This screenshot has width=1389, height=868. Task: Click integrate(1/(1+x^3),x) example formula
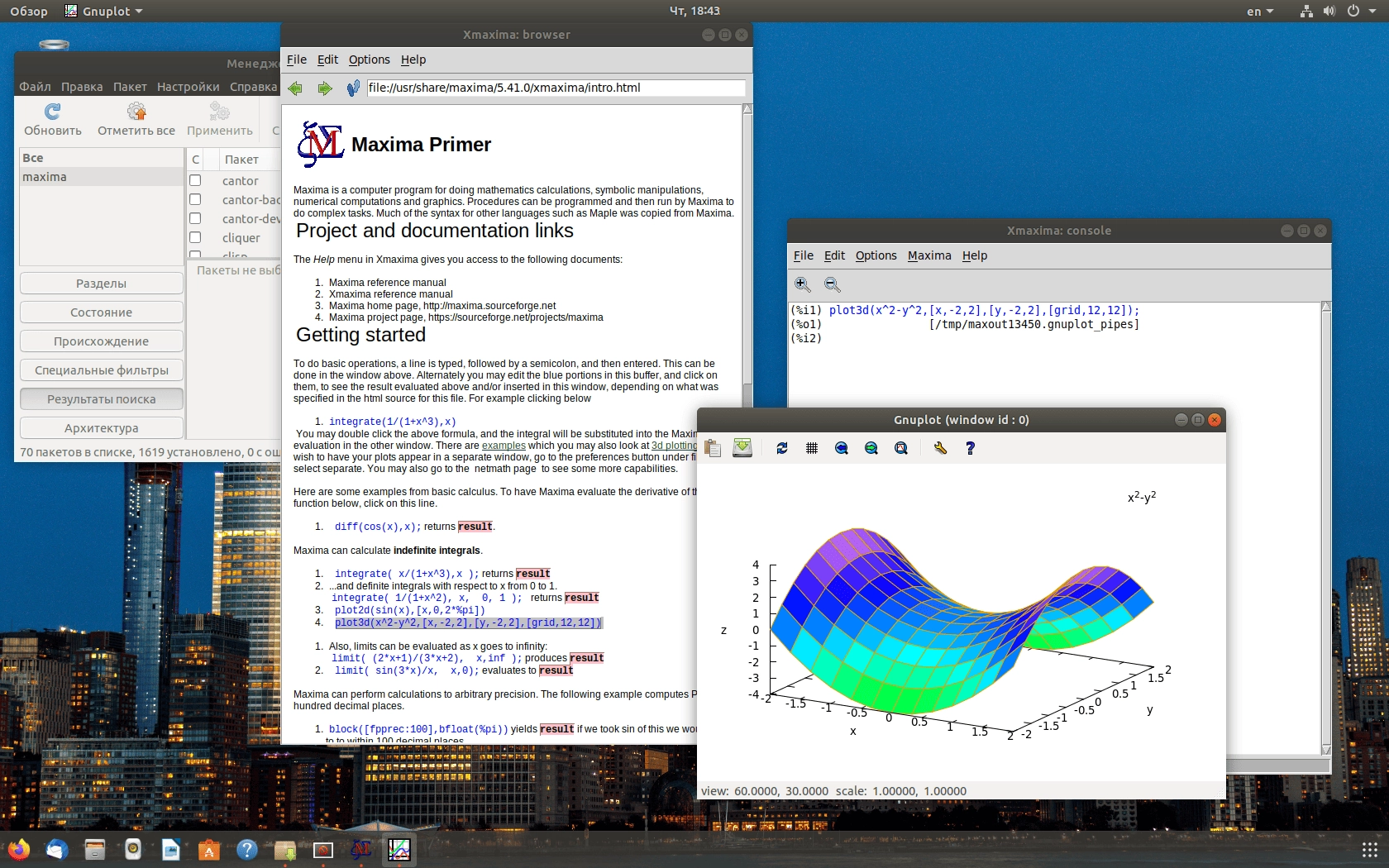[x=392, y=422]
